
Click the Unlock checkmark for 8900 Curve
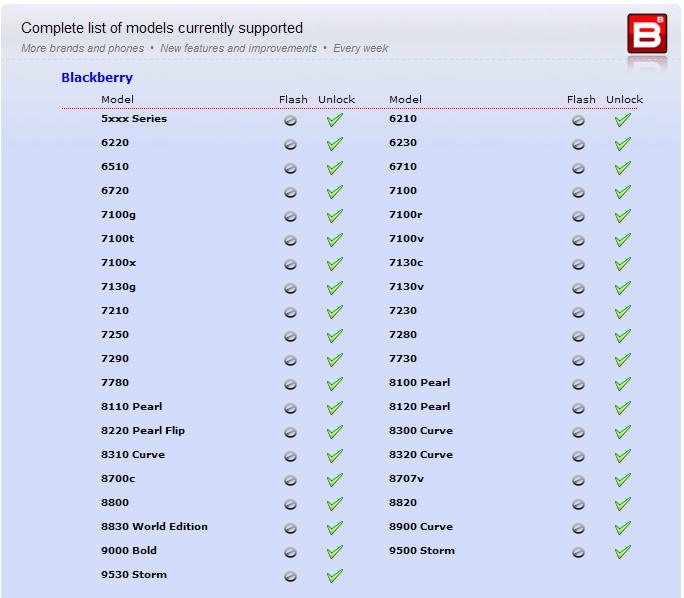click(622, 528)
